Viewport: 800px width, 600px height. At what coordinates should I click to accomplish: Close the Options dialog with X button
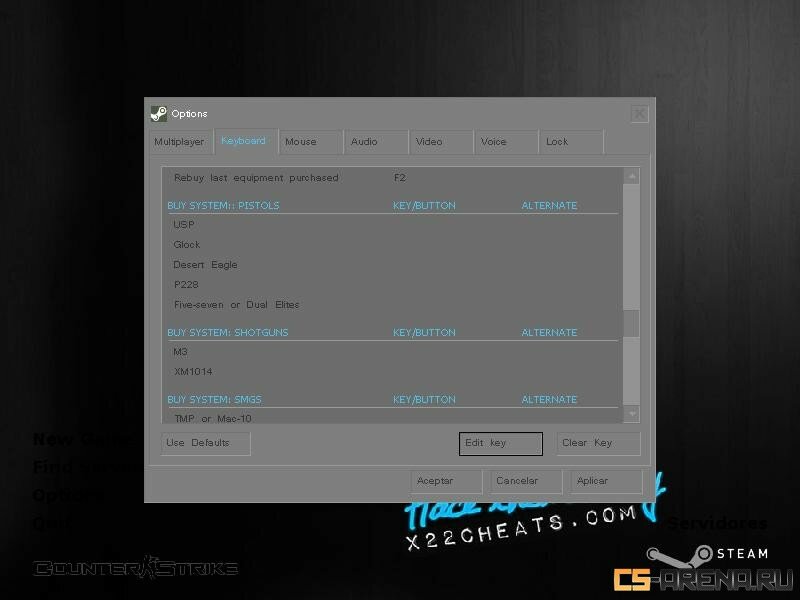point(640,114)
